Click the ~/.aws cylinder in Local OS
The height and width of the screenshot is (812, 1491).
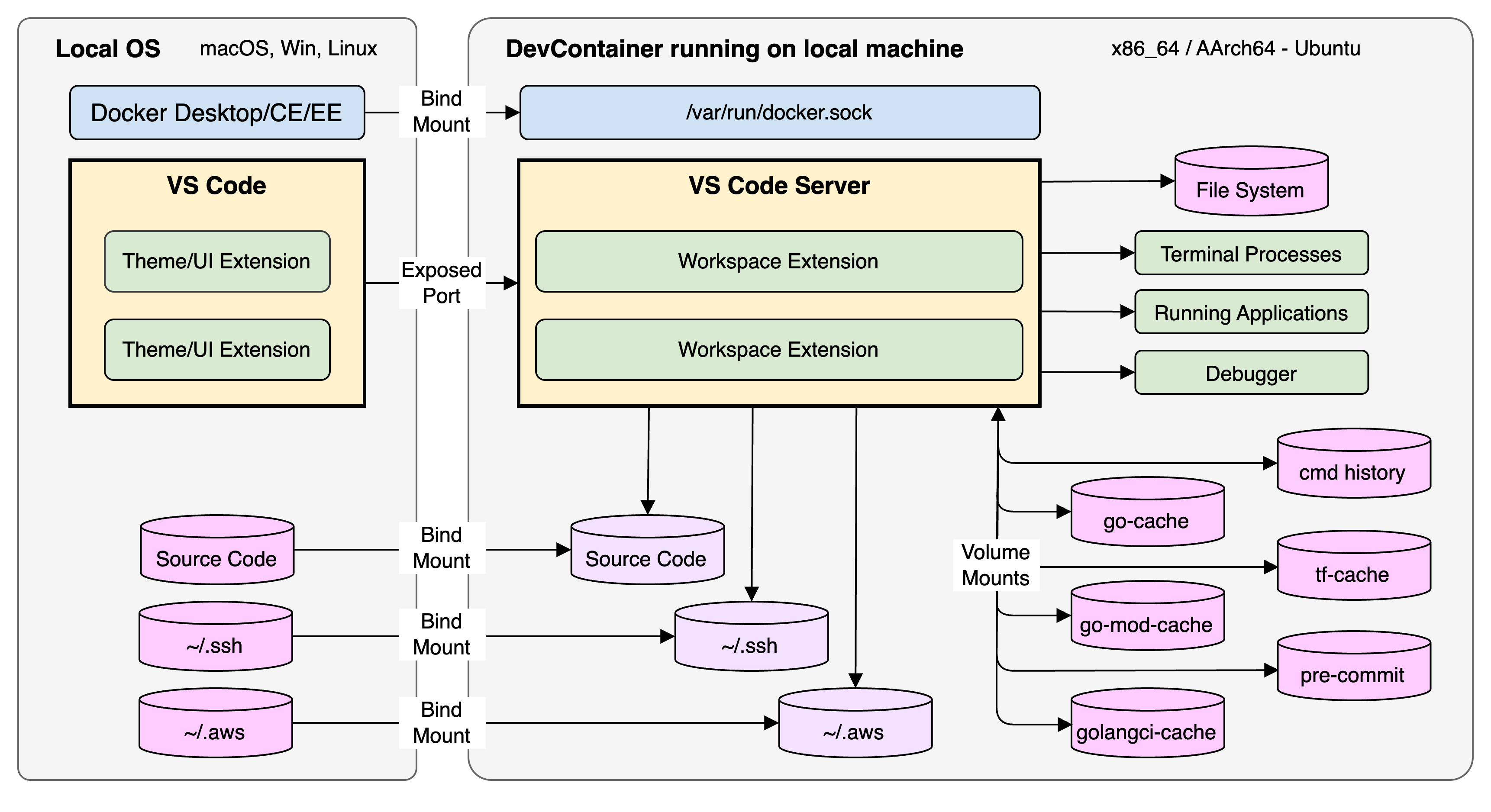pyautogui.click(x=216, y=723)
